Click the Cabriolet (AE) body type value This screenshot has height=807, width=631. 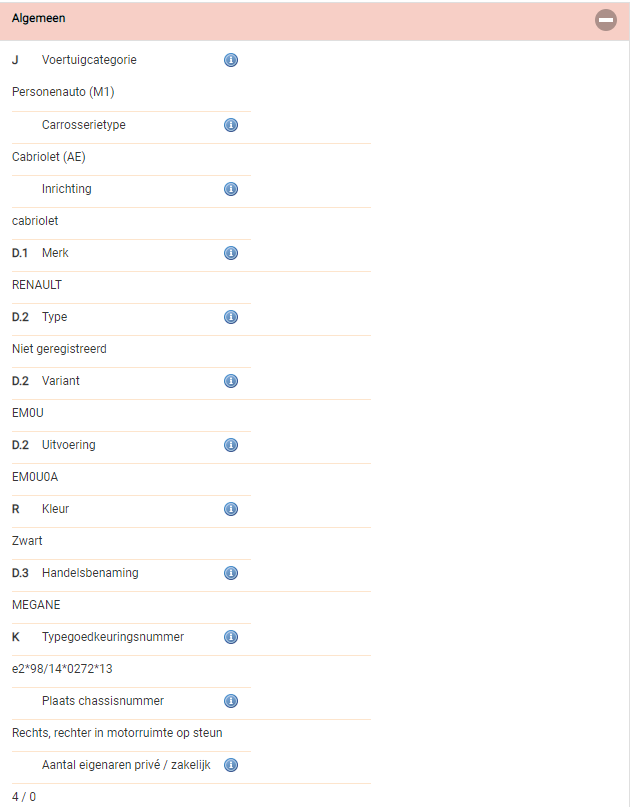[49, 157]
